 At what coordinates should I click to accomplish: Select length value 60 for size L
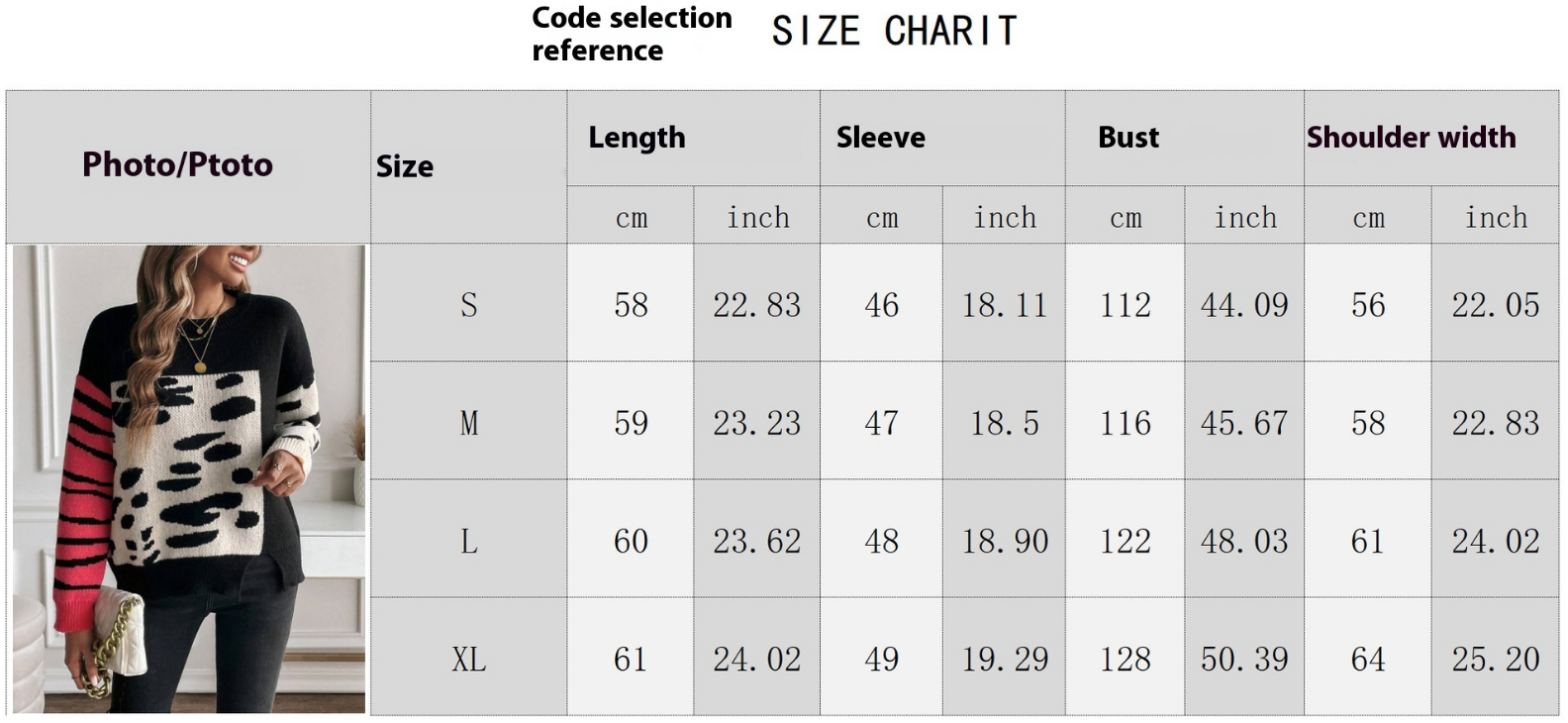[631, 541]
